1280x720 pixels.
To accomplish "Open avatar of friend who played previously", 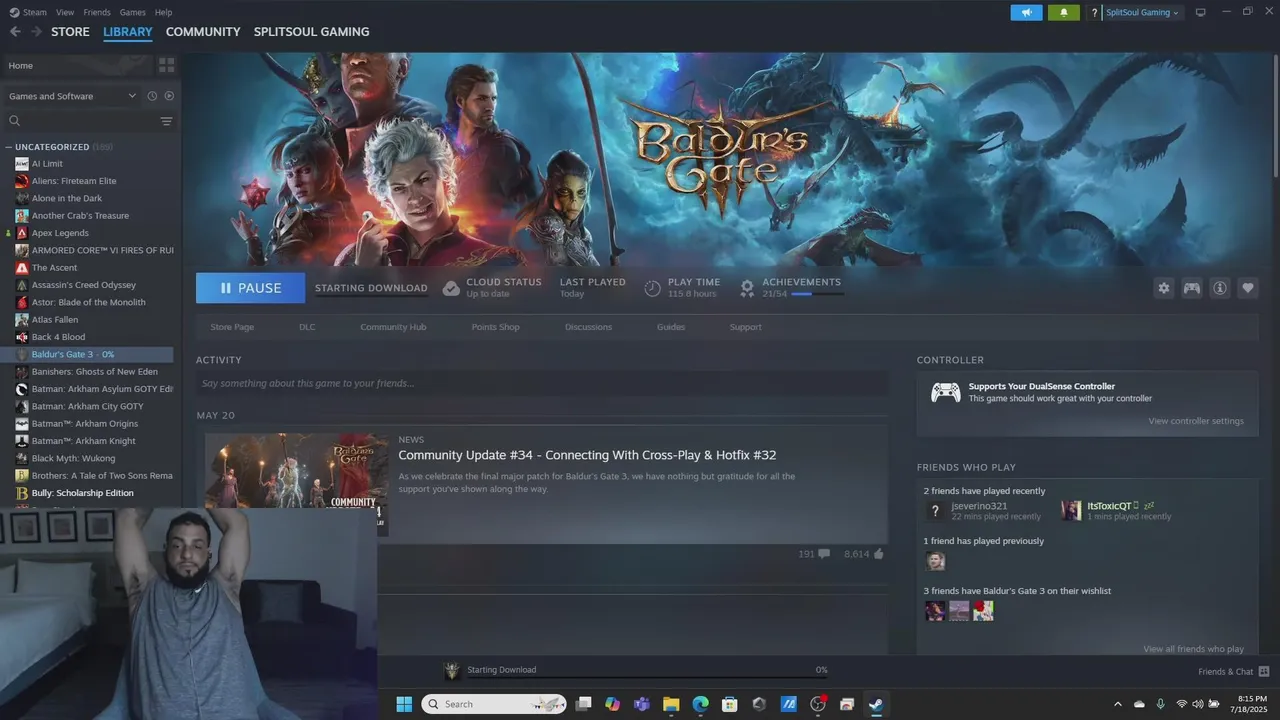I will coord(935,561).
